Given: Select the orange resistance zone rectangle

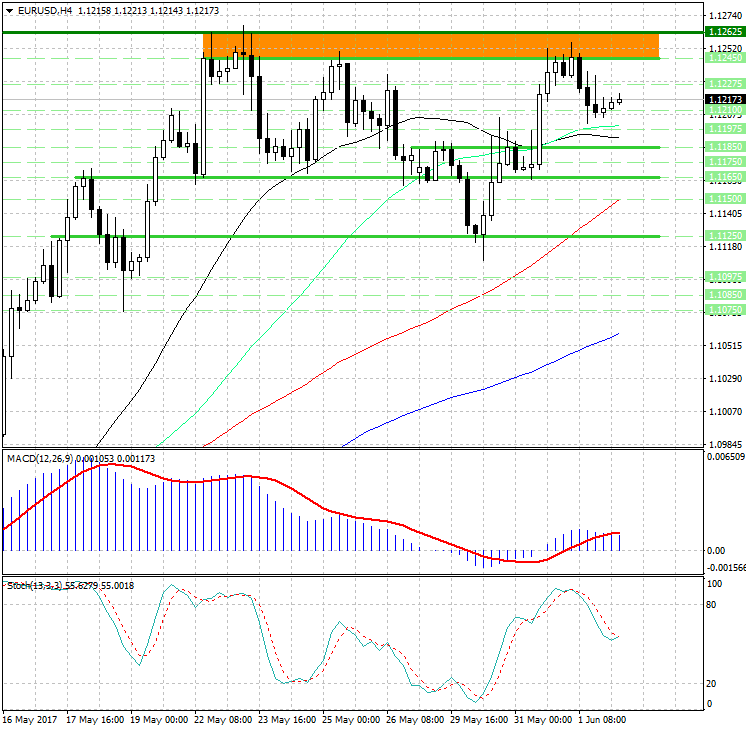Looking at the screenshot, I should 430,45.
